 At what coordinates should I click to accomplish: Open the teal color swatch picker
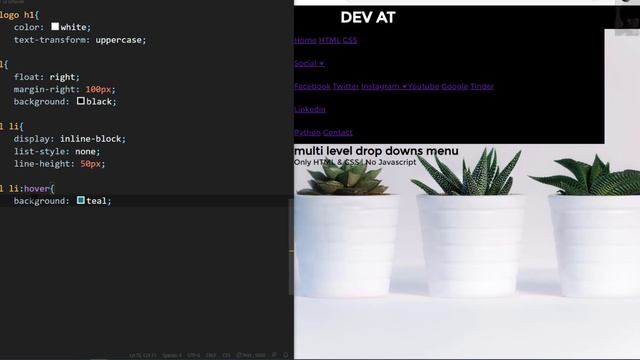pyautogui.click(x=81, y=200)
